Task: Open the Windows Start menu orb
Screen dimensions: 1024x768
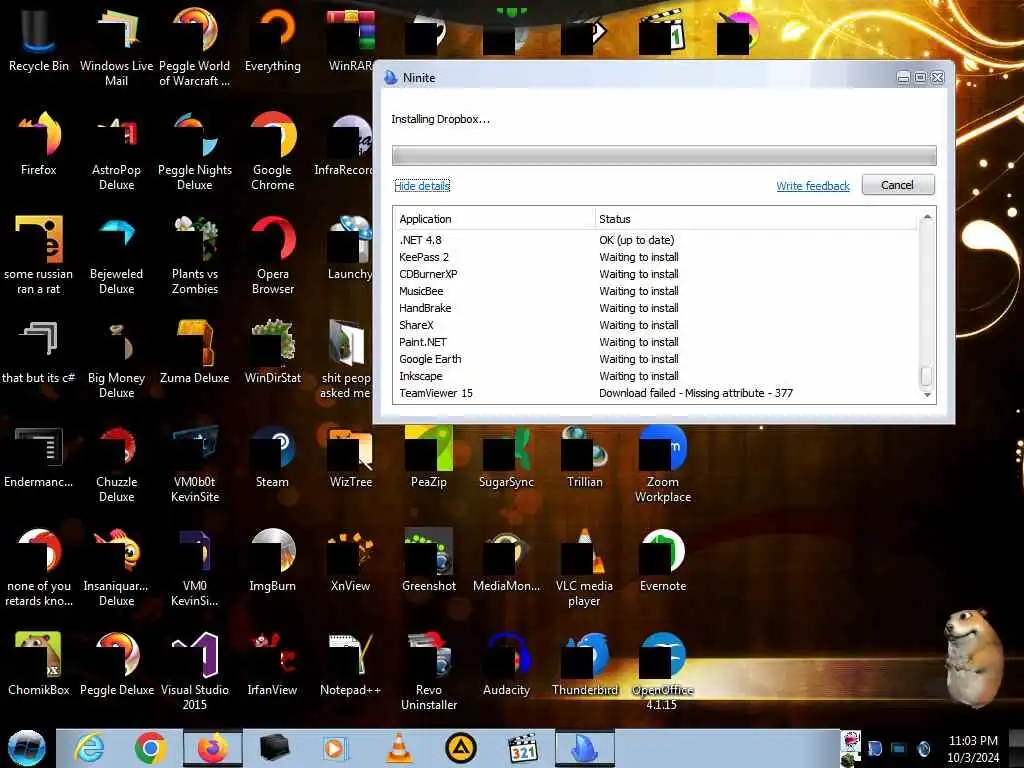Action: 27,748
